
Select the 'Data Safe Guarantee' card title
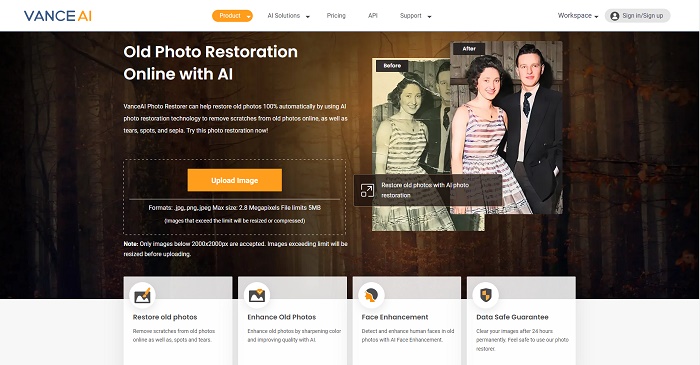point(512,317)
